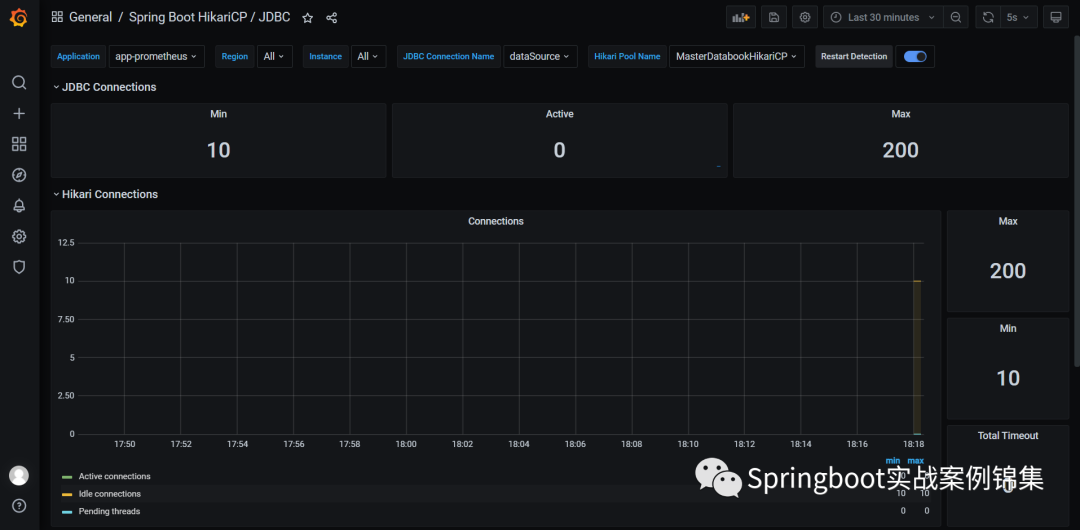
Task: Cycle view mode monitor icon
Action: pyautogui.click(x=1056, y=17)
